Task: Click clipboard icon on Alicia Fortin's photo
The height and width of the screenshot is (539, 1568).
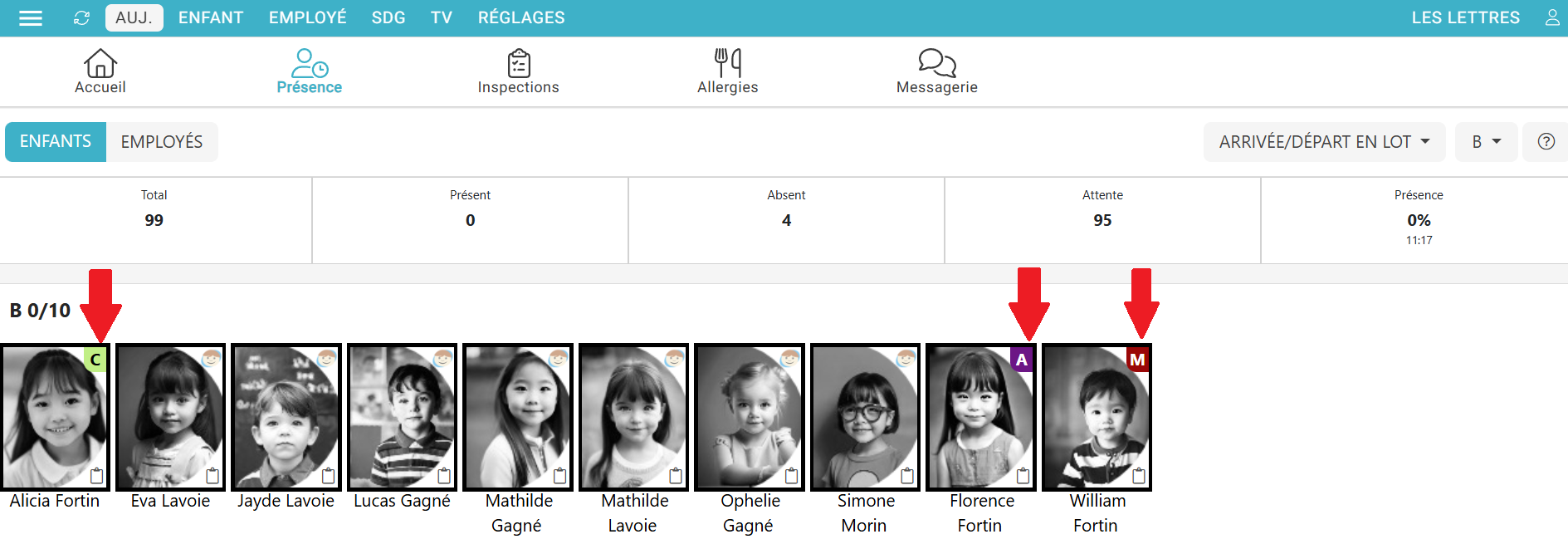Action: click(96, 476)
